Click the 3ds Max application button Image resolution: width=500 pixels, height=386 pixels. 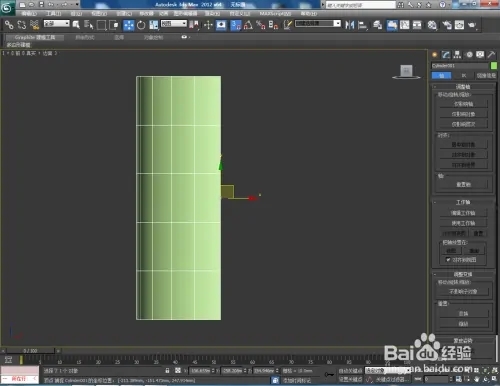click(7, 7)
